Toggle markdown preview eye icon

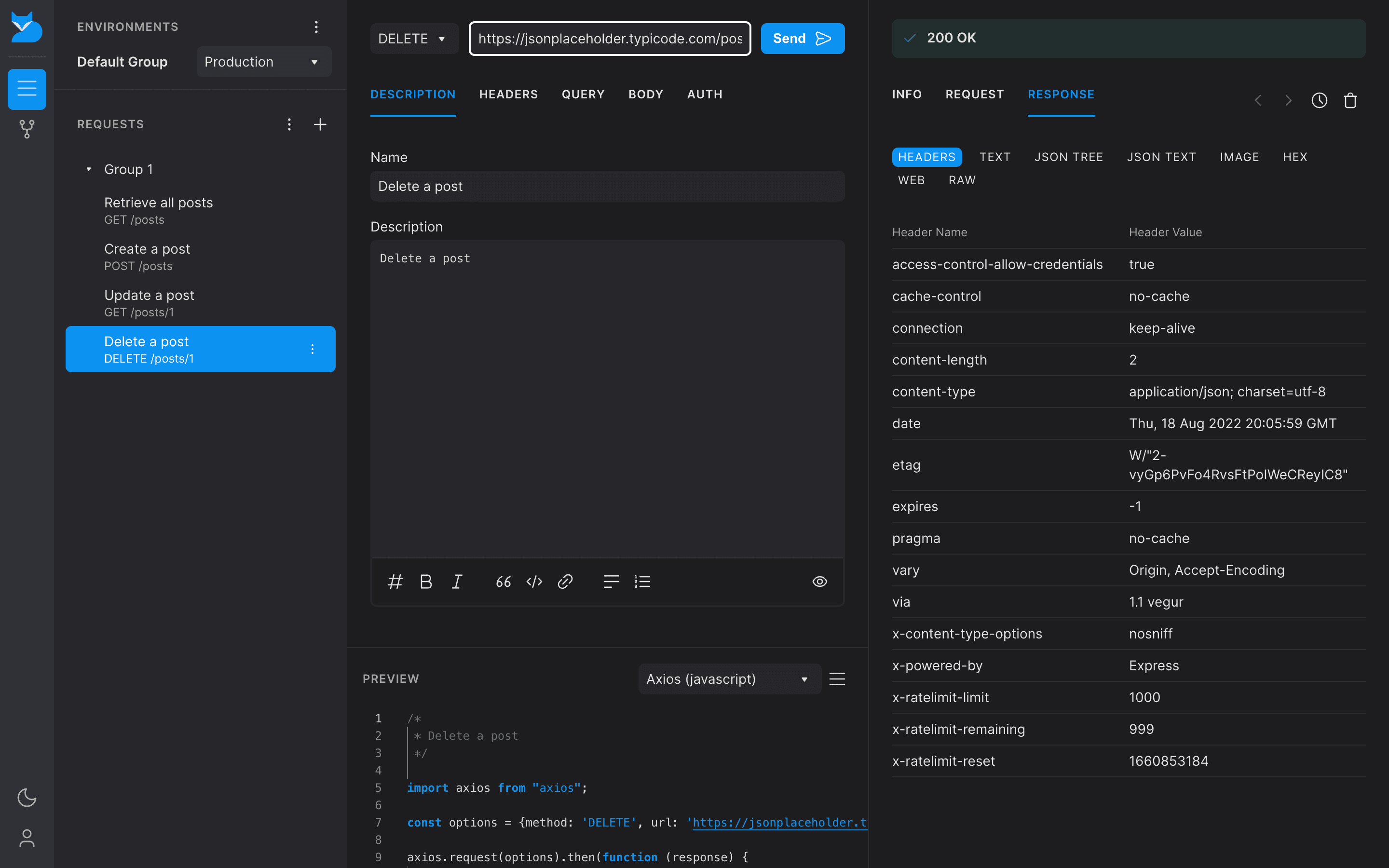click(x=819, y=582)
